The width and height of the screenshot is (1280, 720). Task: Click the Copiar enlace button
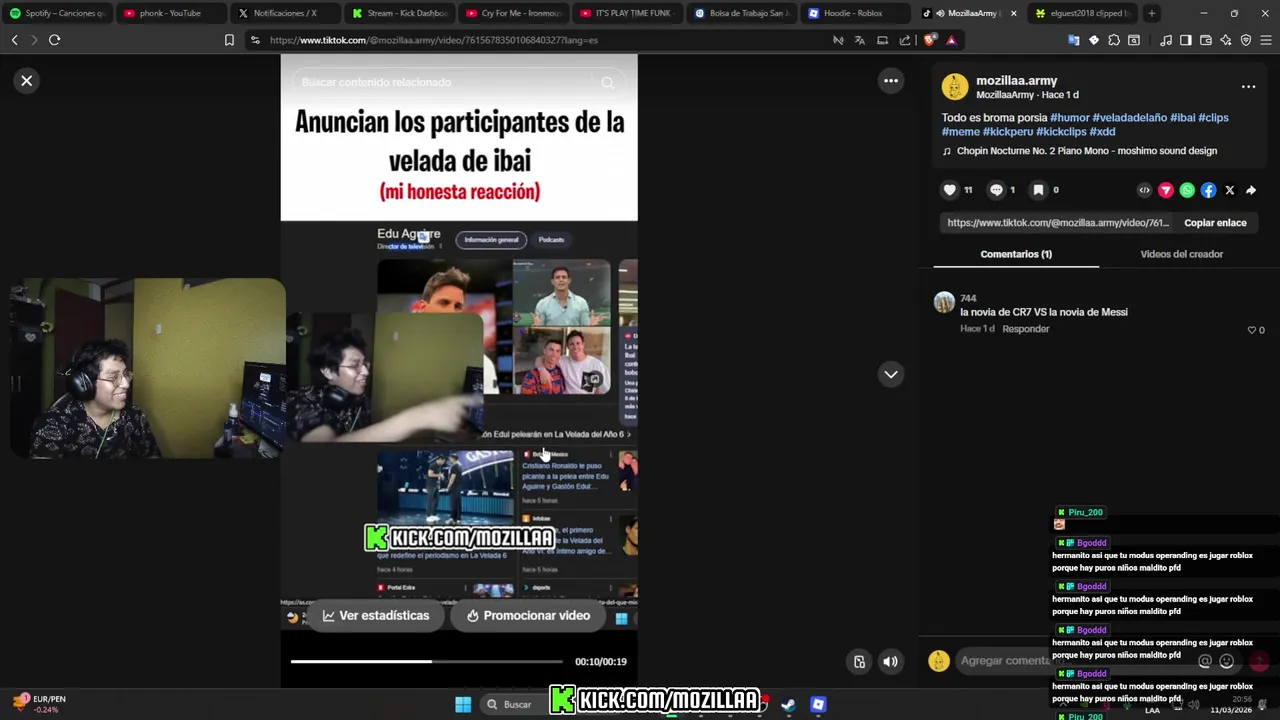point(1215,223)
